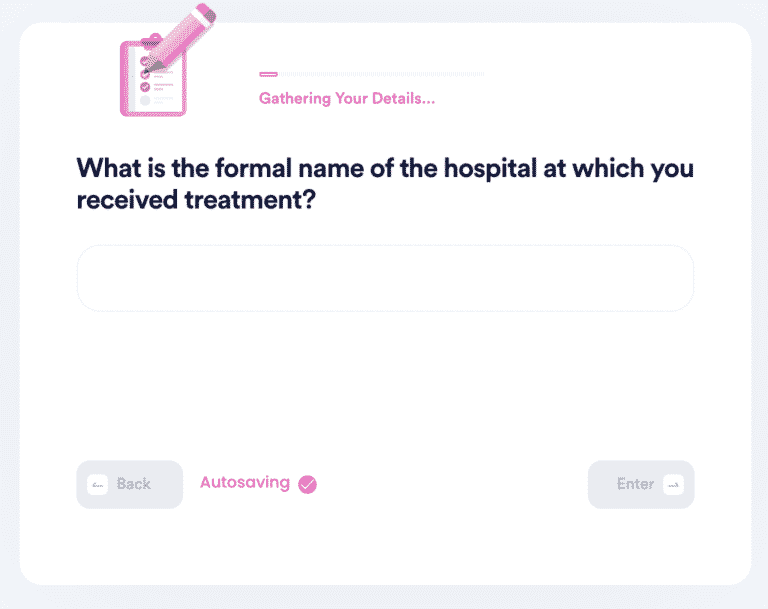Screen dimensions: 768x609
Task: Click the pencil's eraser end
Action: click(x=206, y=12)
